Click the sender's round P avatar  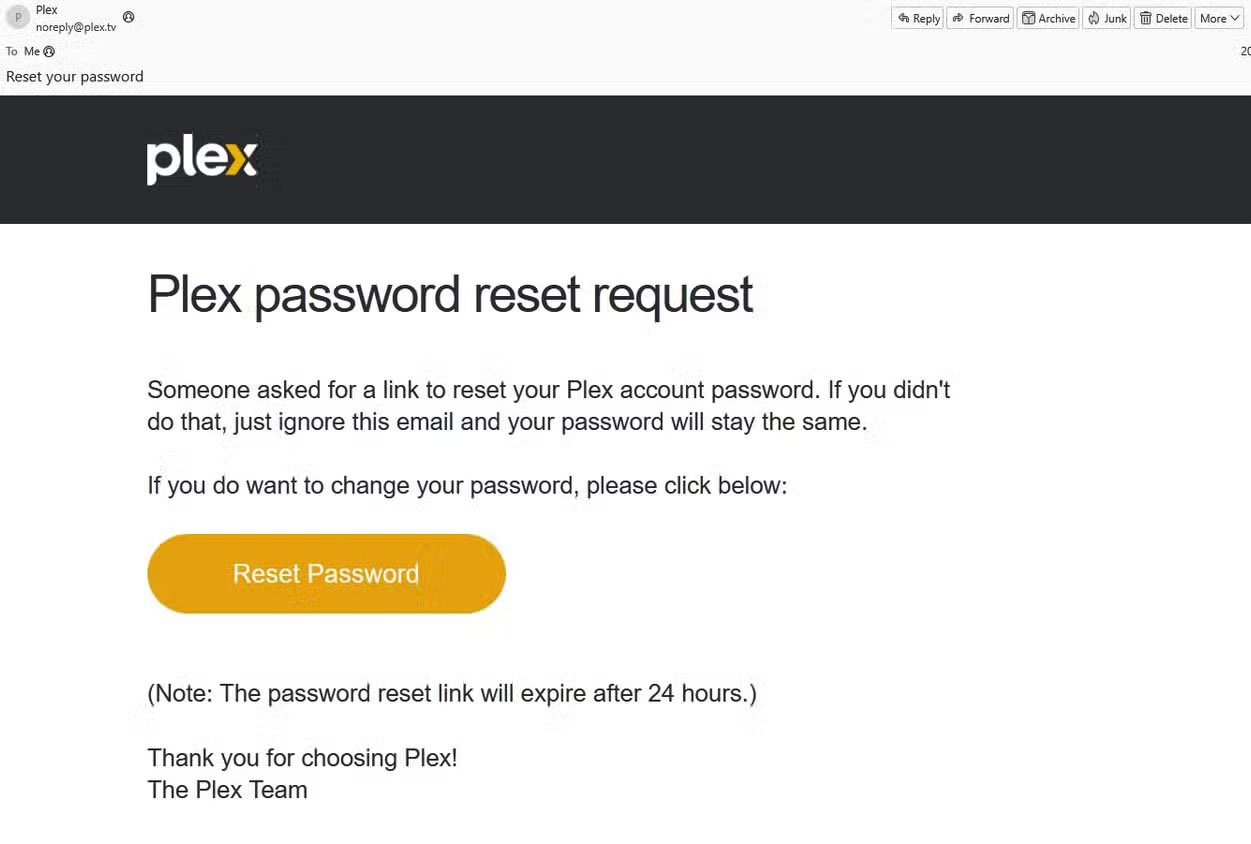pyautogui.click(x=18, y=18)
